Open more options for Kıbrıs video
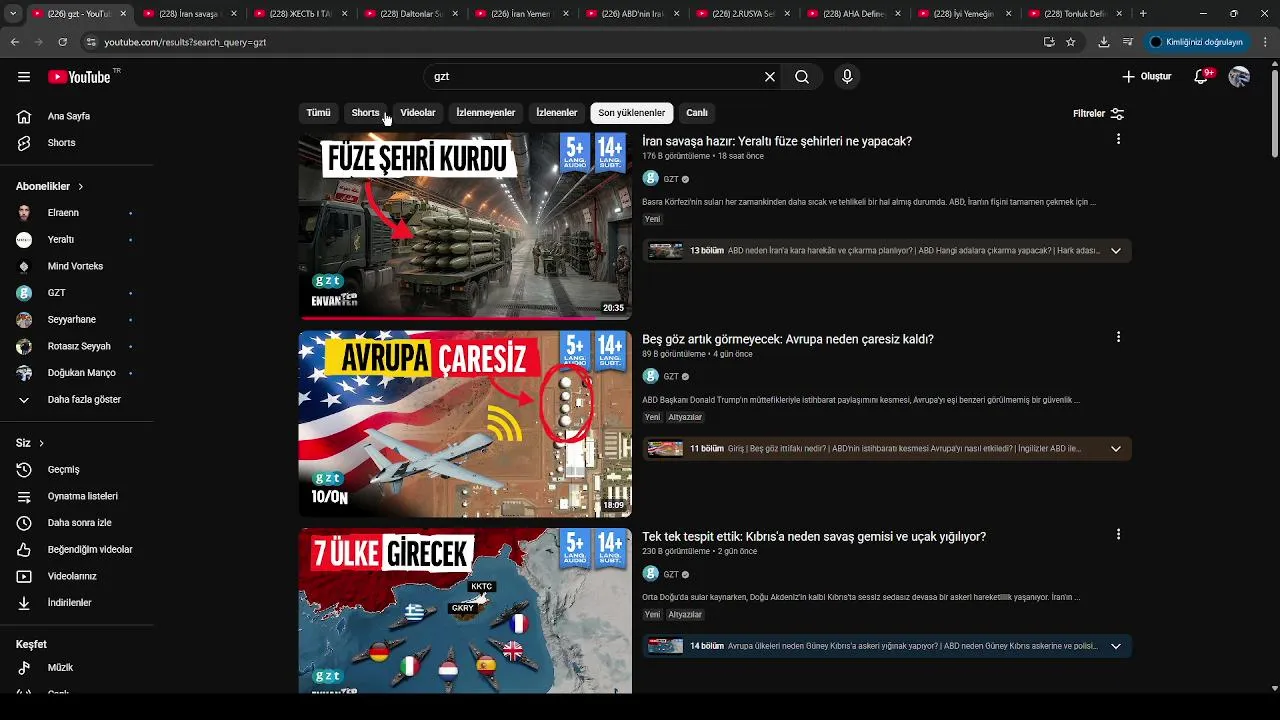 point(1118,535)
